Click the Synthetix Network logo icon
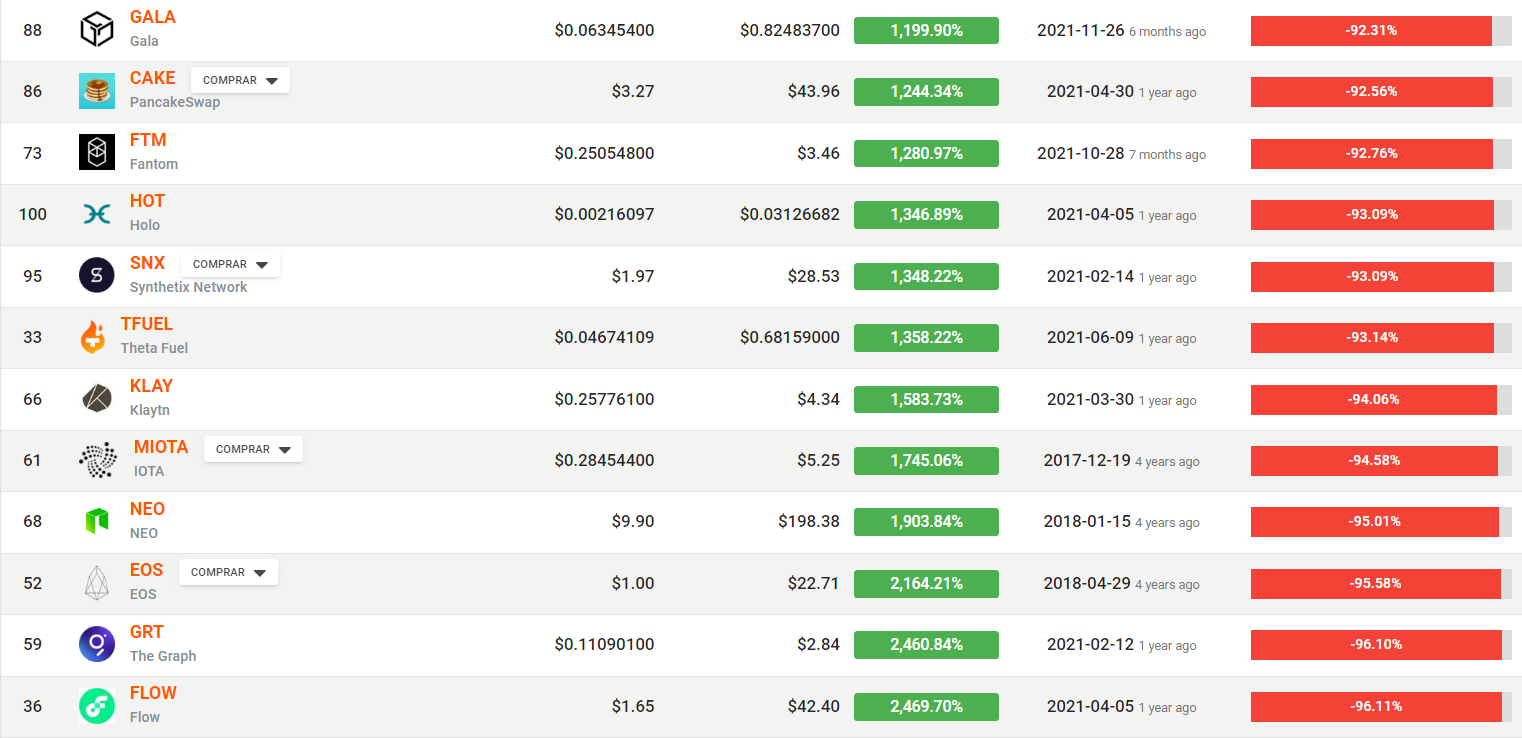1522x738 pixels. click(97, 275)
